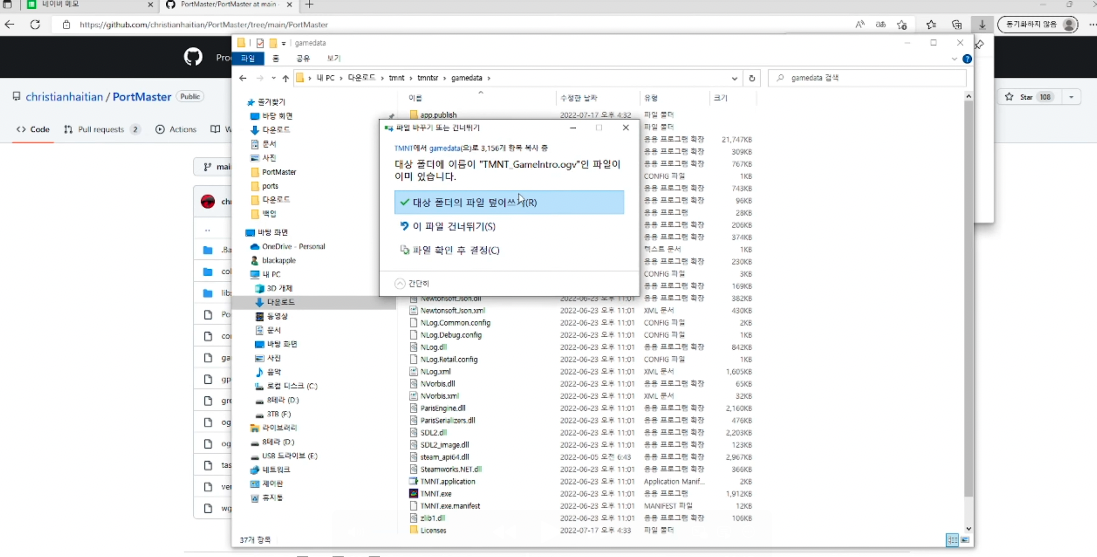Click the 동기화하지 않음 profile button
This screenshot has height=557, width=1097.
pos(1038,24)
